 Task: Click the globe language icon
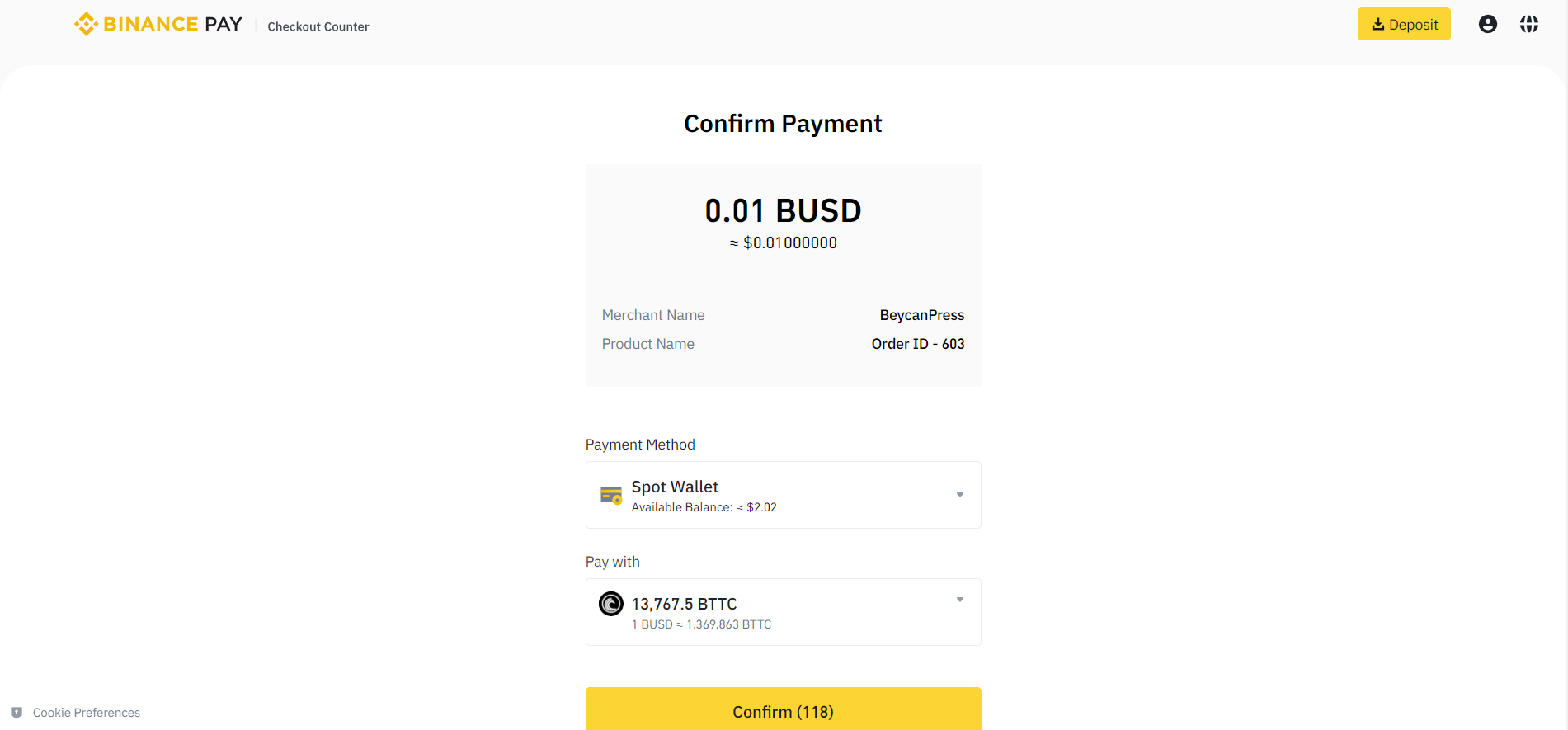(1528, 24)
